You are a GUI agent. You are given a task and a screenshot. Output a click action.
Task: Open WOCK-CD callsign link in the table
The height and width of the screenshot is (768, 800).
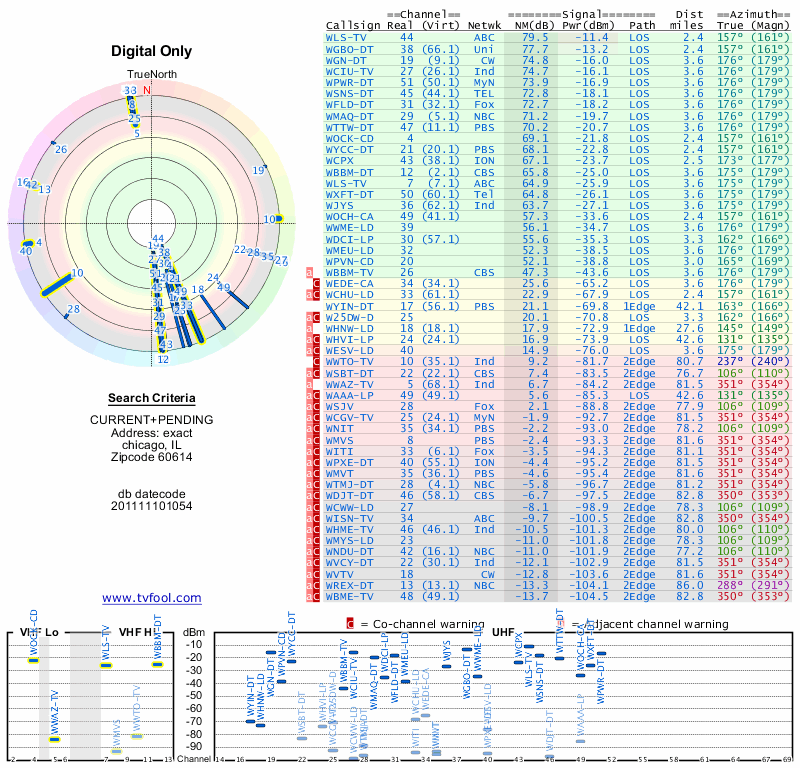(x=349, y=139)
